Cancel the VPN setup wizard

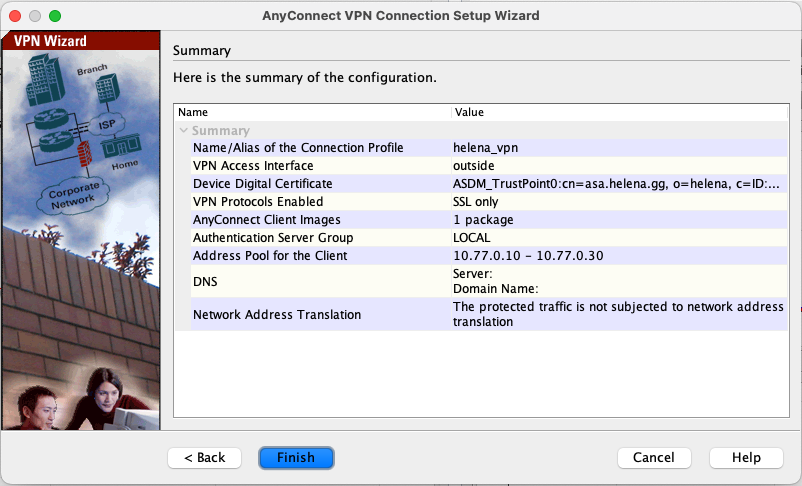click(654, 458)
